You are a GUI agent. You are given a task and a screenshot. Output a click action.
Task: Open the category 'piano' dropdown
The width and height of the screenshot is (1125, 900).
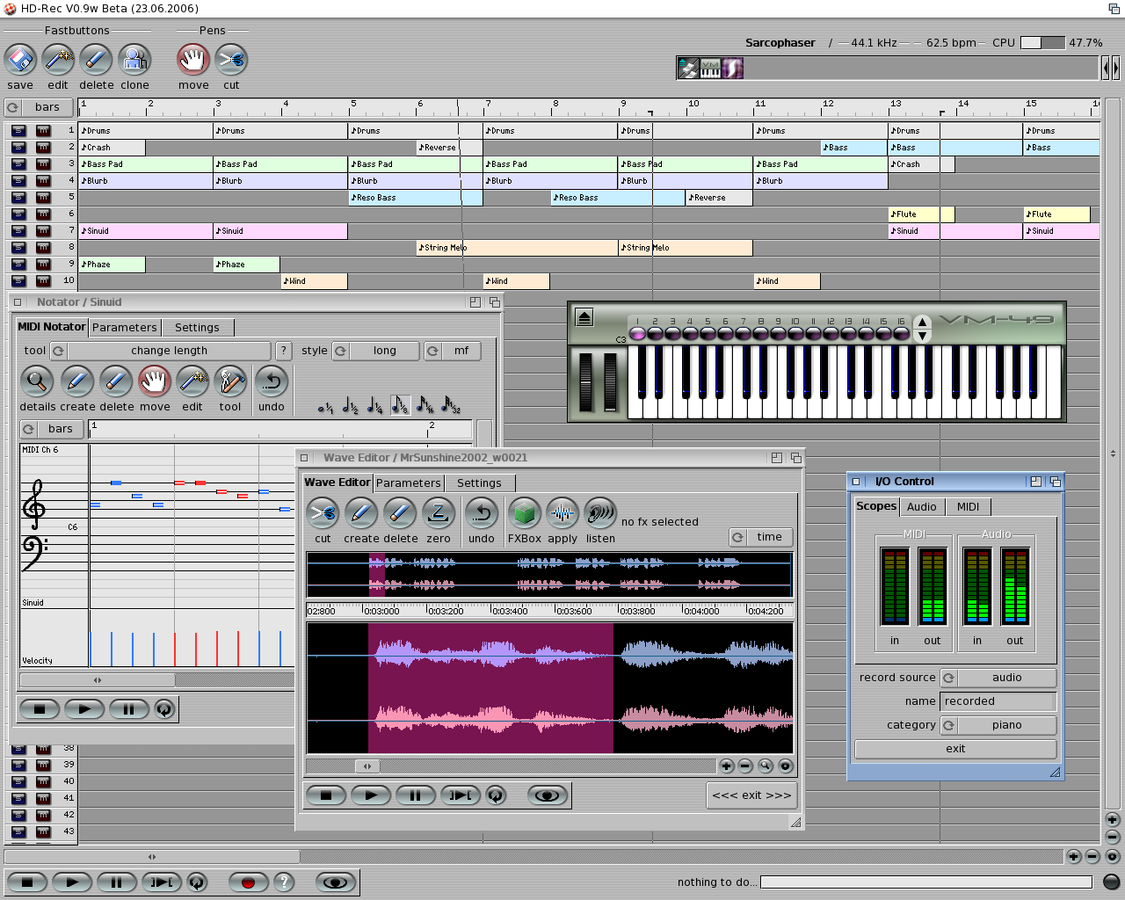click(x=1005, y=725)
